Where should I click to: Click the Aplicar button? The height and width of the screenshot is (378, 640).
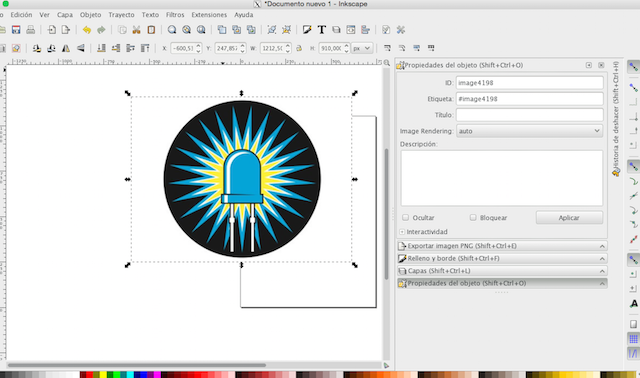point(569,218)
